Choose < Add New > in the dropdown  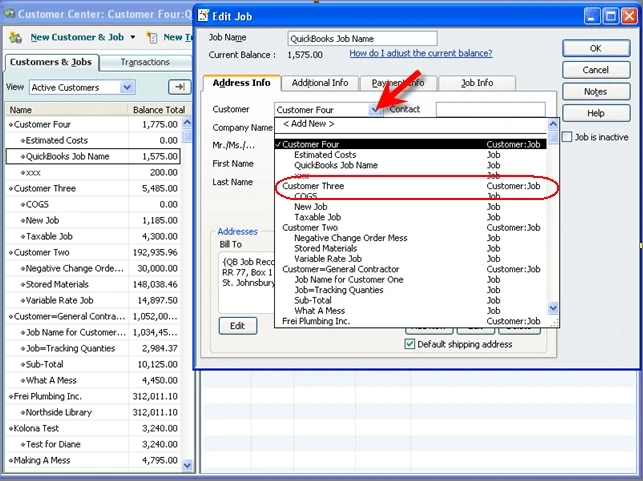410,124
